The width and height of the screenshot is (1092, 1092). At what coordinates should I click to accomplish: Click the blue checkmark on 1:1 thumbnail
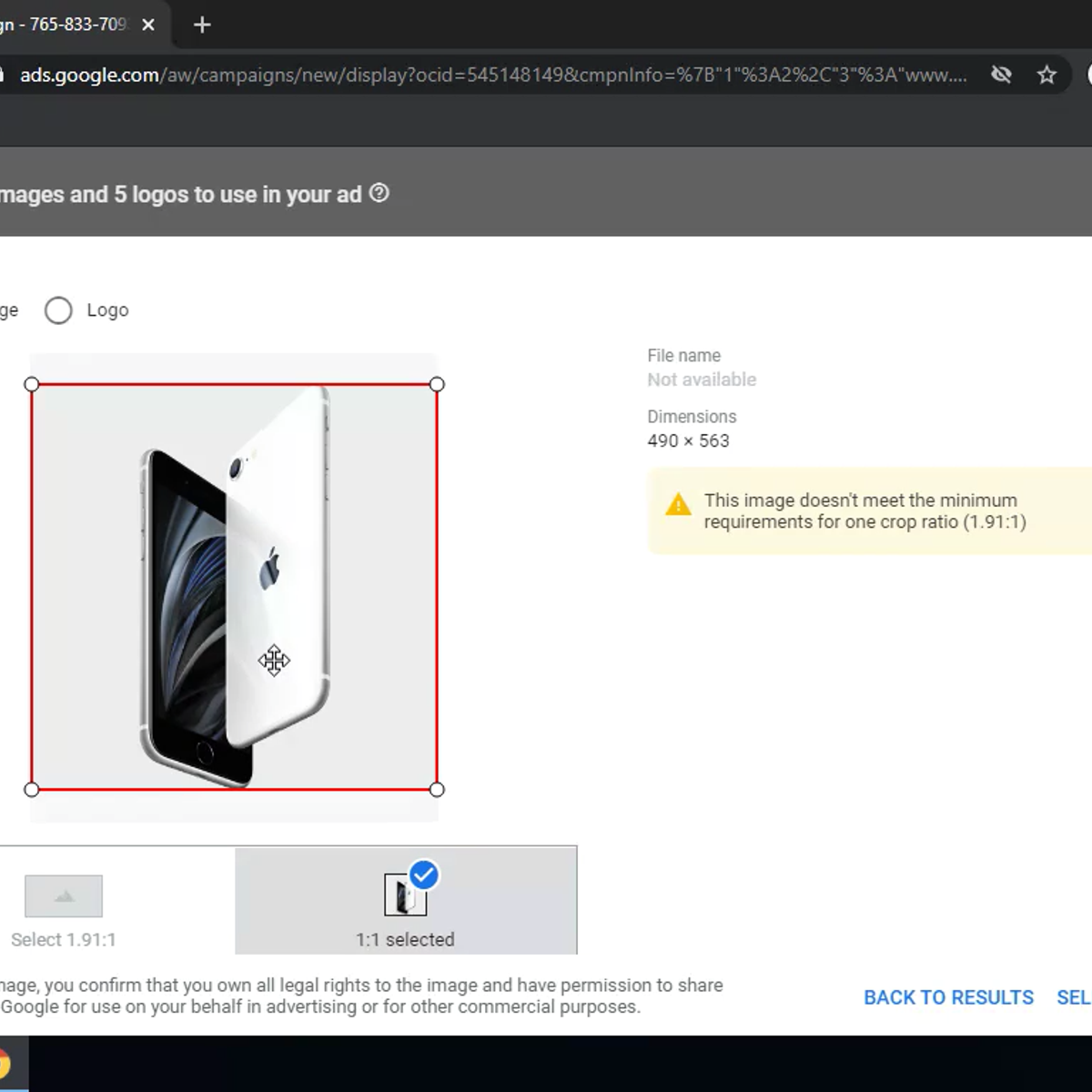pos(424,875)
